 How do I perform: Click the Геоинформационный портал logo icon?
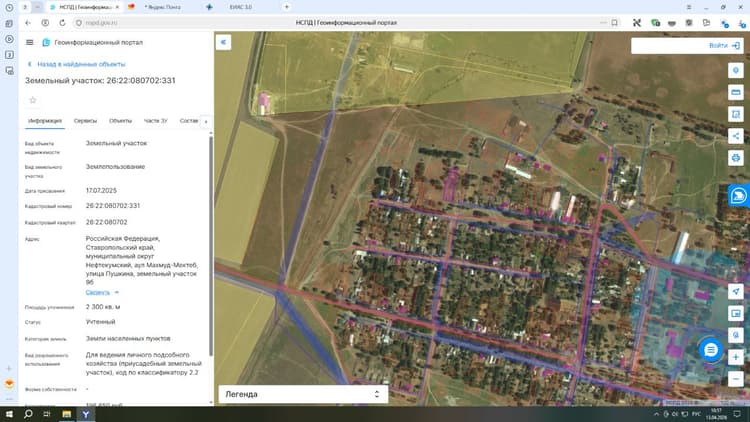point(46,43)
